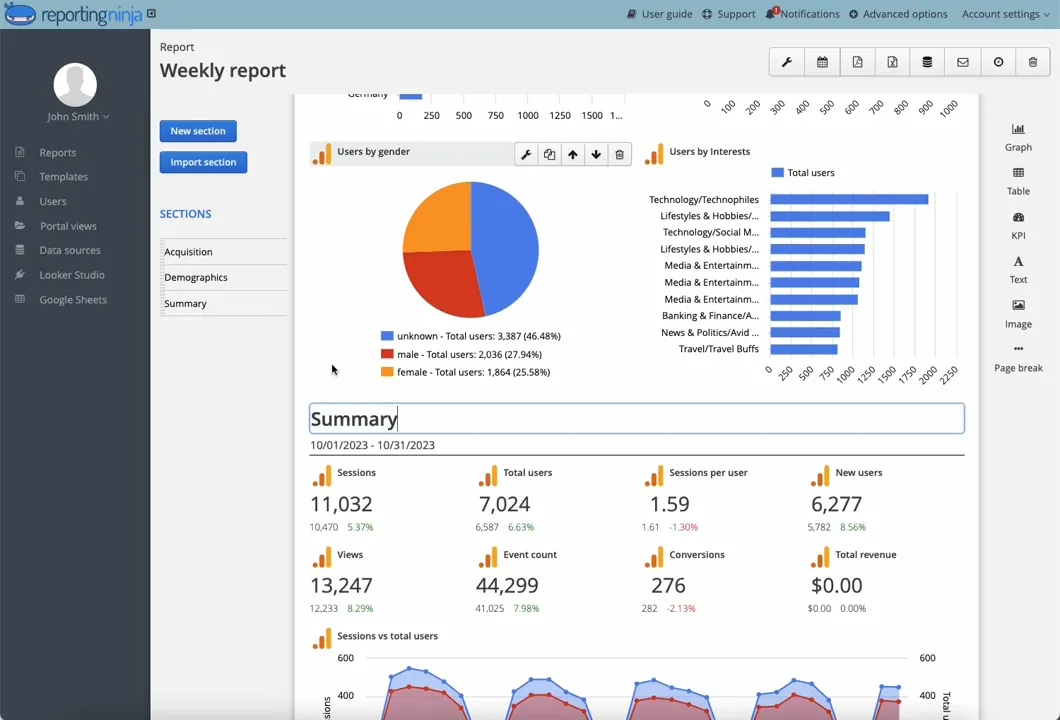Select the Views value 13,247
Screen dimensions: 1060x720
tap(341, 585)
